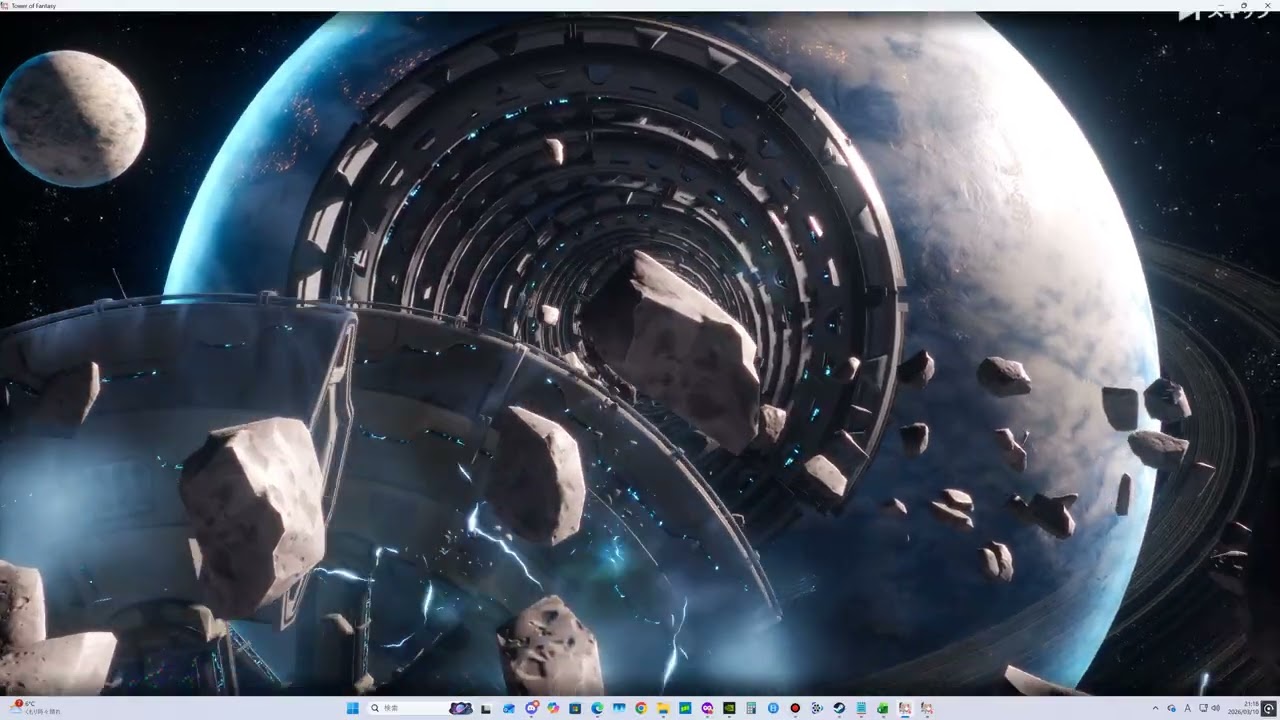Click the blue round taskbar icon beside Calculator

[x=773, y=708]
